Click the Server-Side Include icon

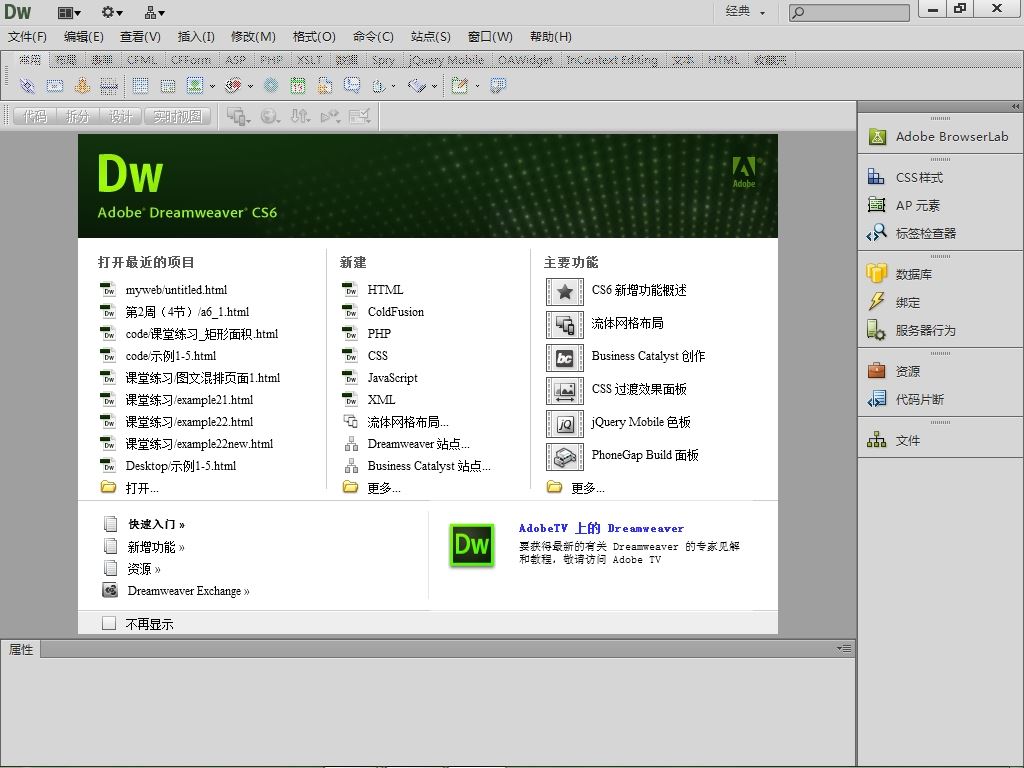(x=325, y=86)
